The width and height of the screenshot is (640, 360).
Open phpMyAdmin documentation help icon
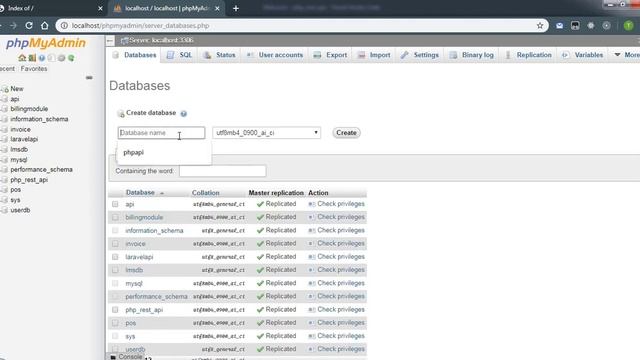point(42,58)
